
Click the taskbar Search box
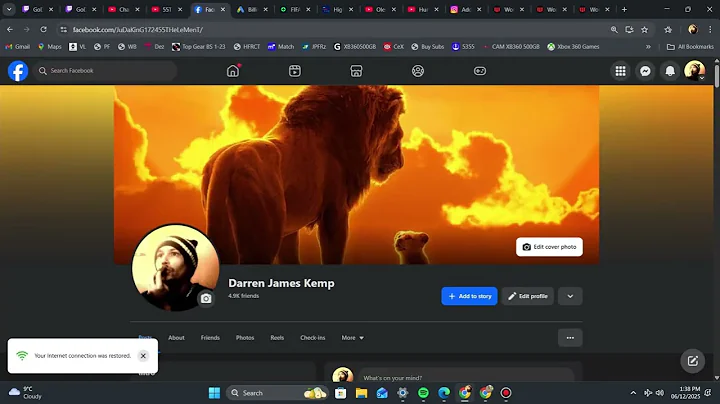276,393
